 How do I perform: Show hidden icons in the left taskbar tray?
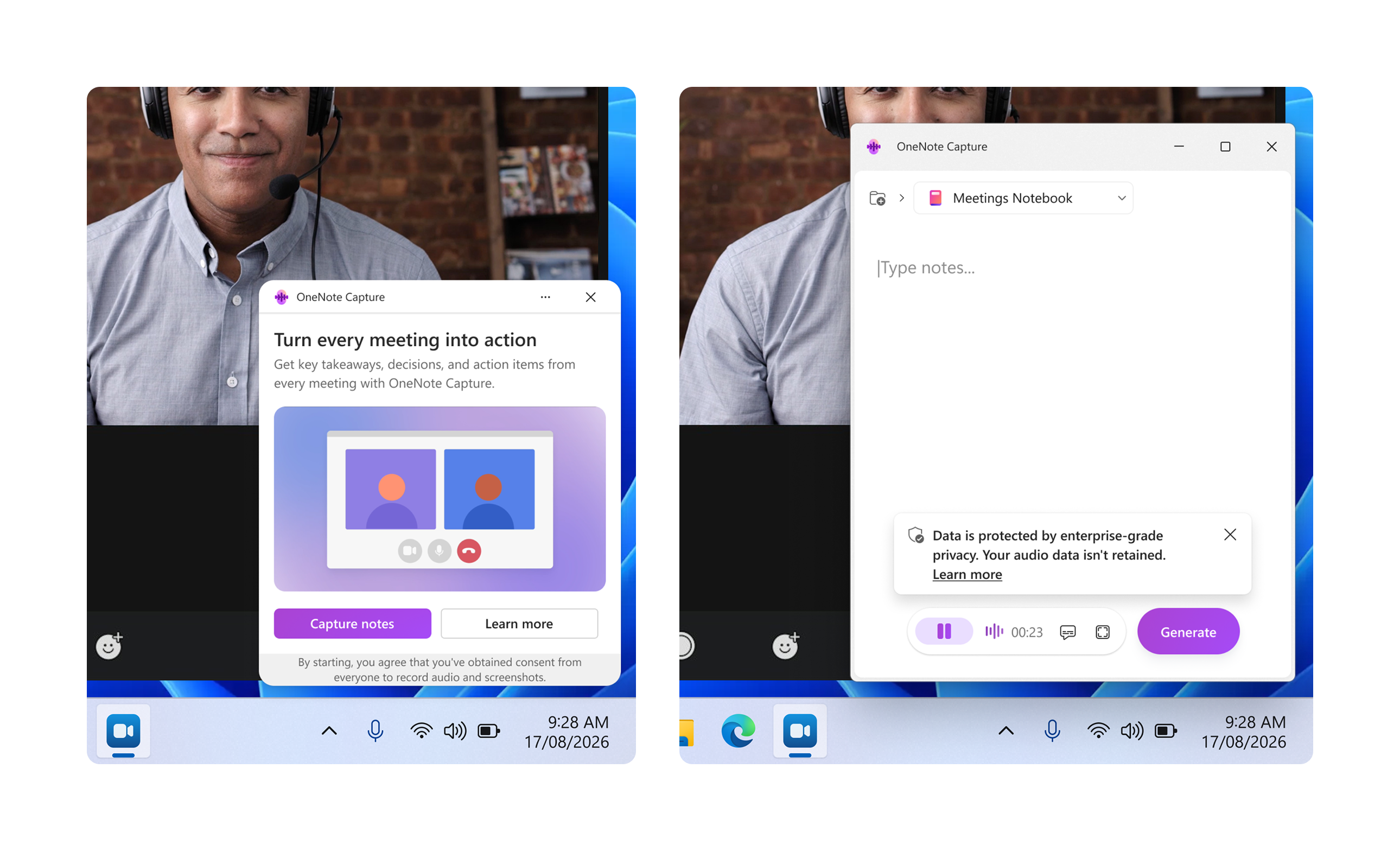pyautogui.click(x=329, y=731)
